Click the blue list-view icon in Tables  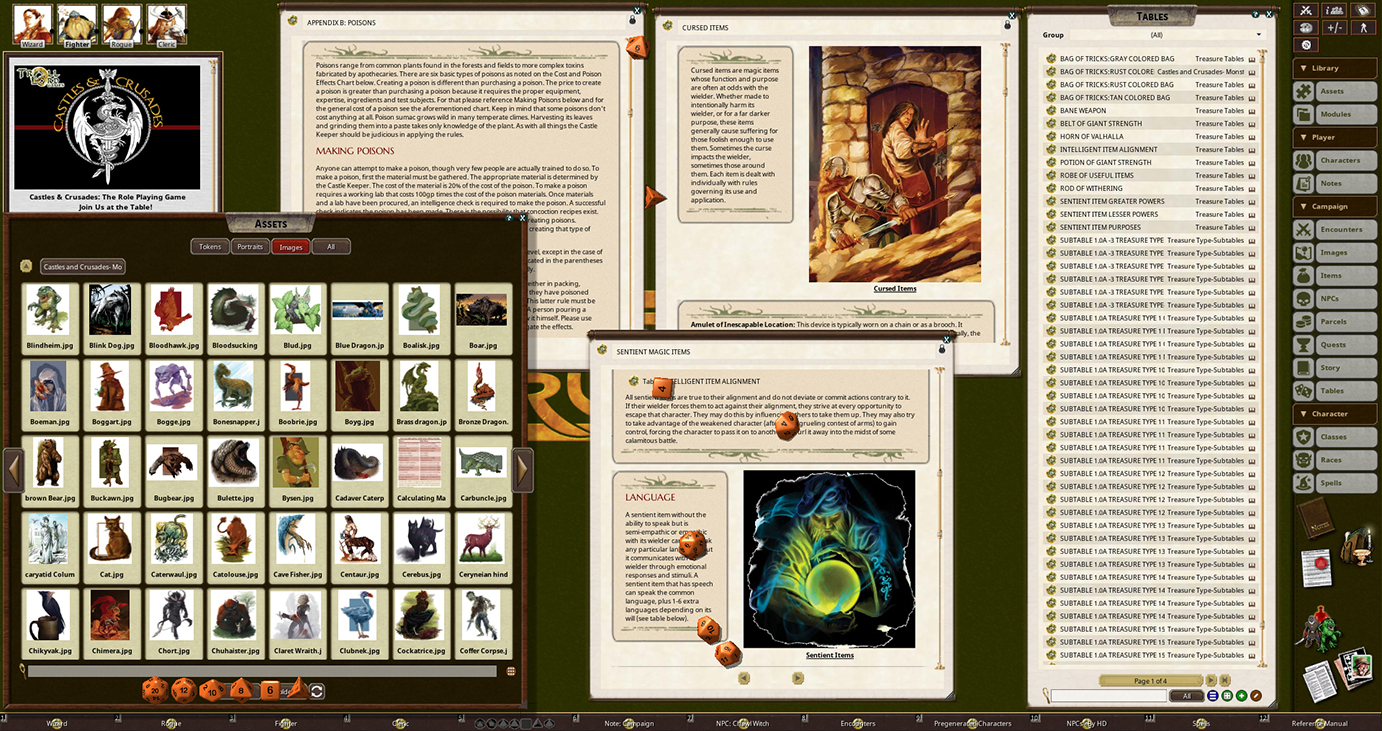(1213, 696)
